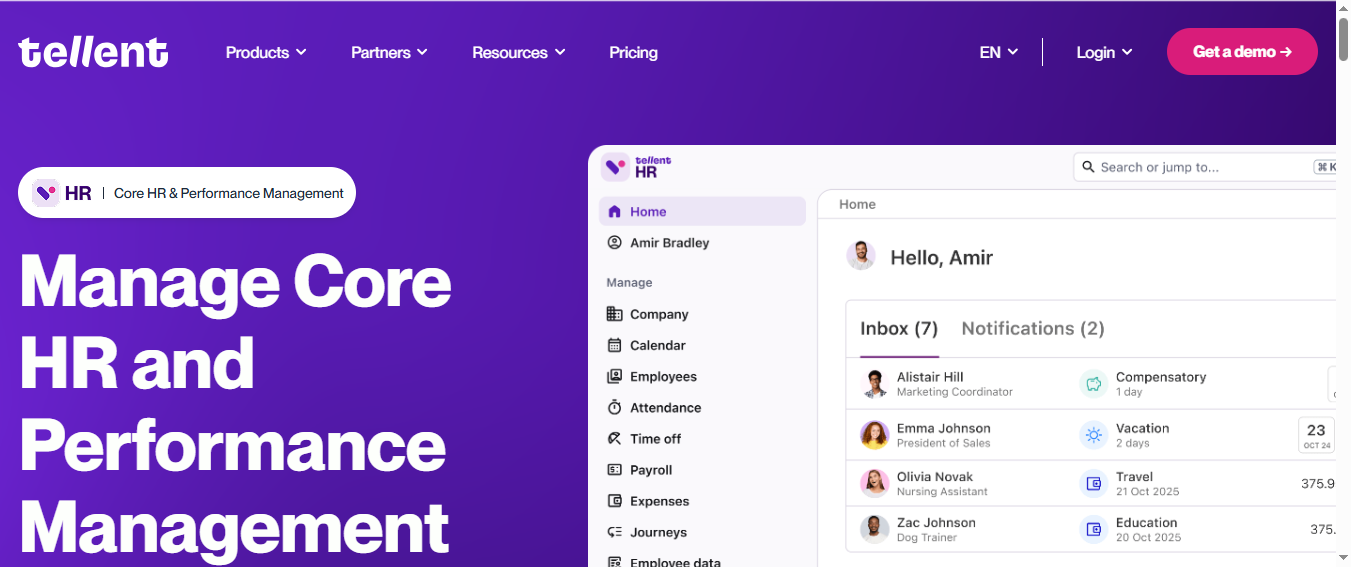This screenshot has height=567, width=1351.
Task: Open the Pricing page
Action: click(x=633, y=52)
